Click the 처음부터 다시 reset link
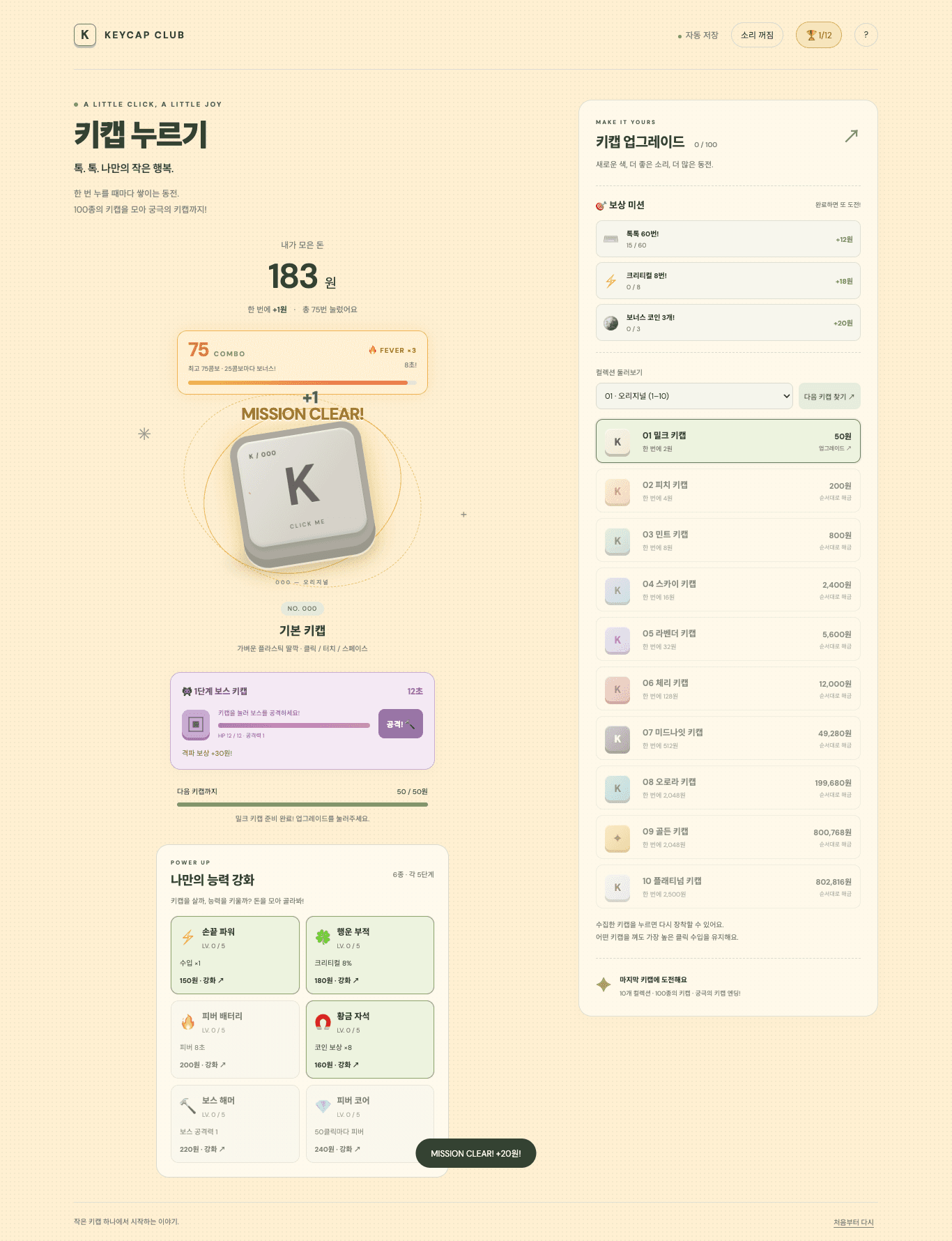 [x=854, y=1222]
